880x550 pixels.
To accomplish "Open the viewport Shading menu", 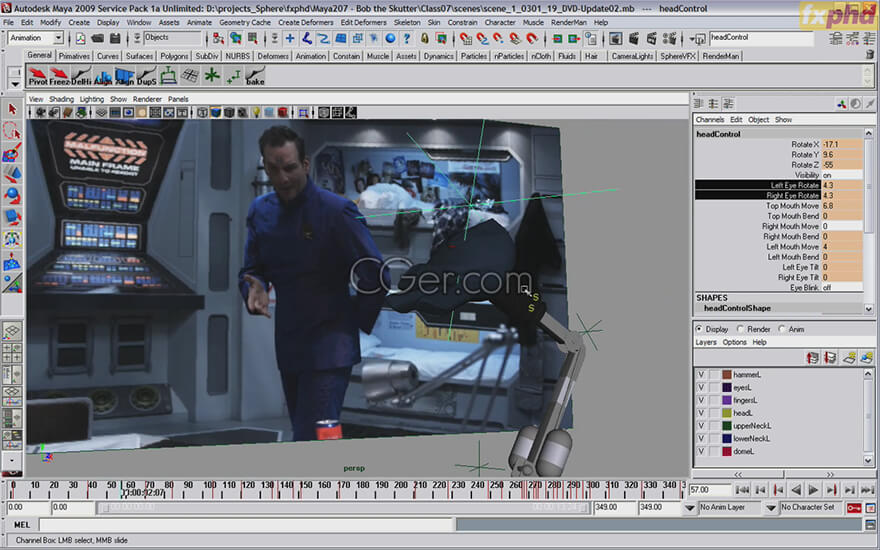I will (61, 99).
